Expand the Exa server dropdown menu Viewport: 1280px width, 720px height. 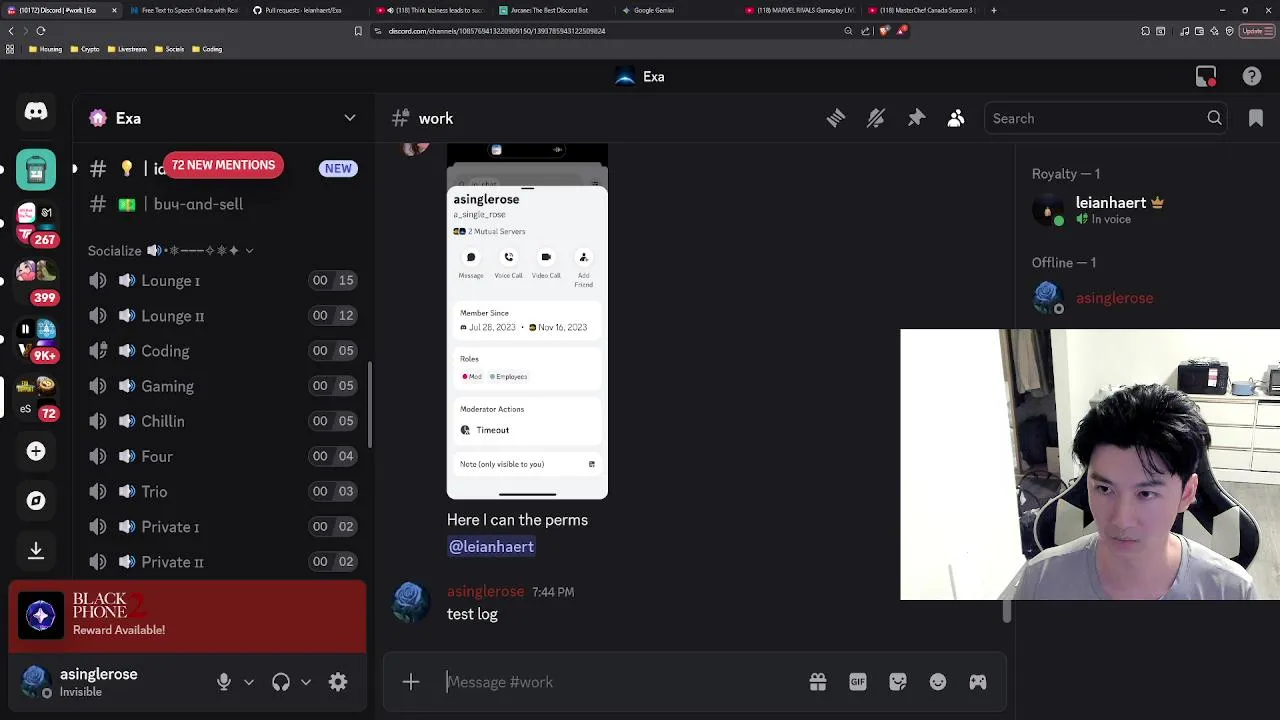pos(350,118)
